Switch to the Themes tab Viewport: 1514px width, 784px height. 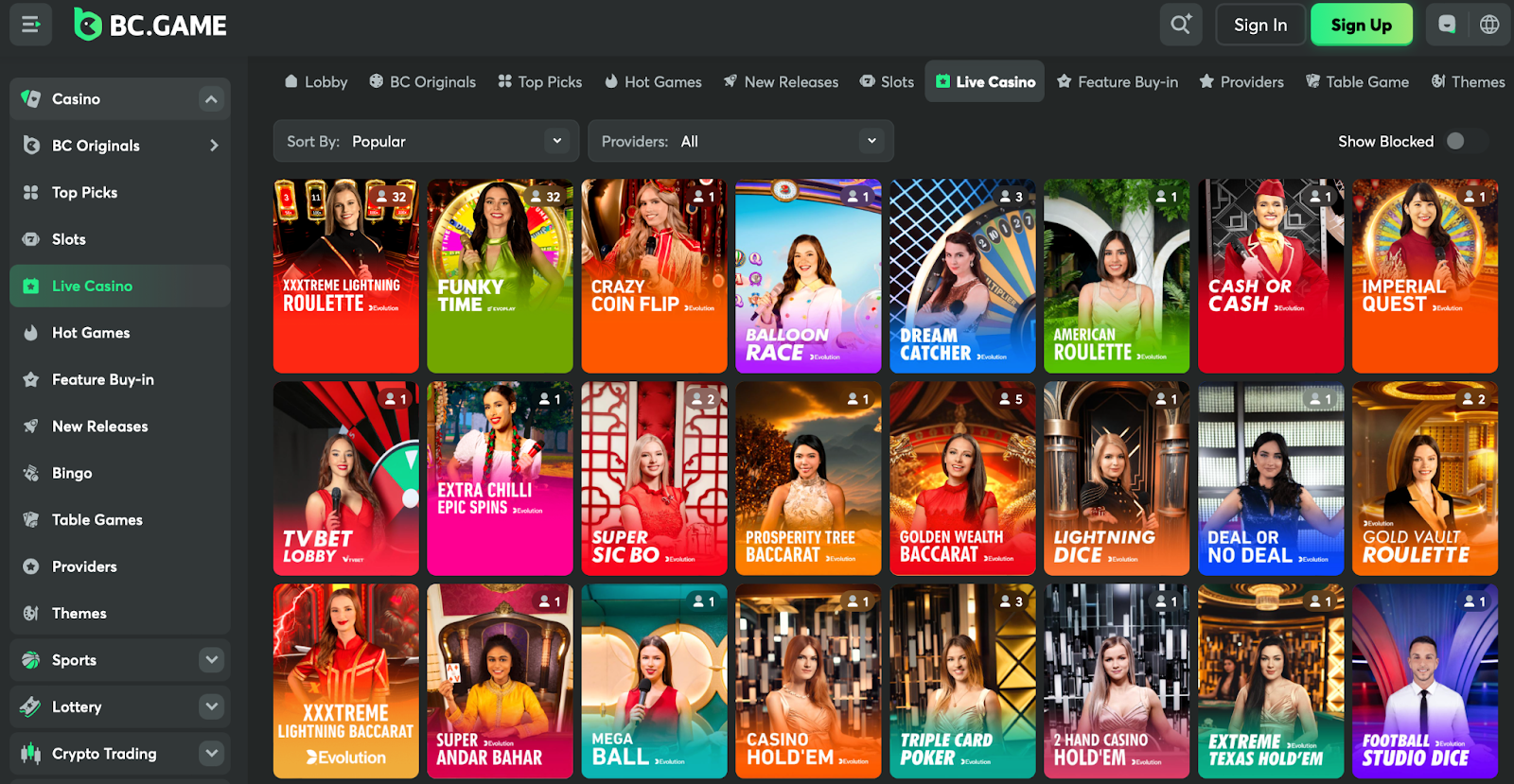click(x=1468, y=81)
